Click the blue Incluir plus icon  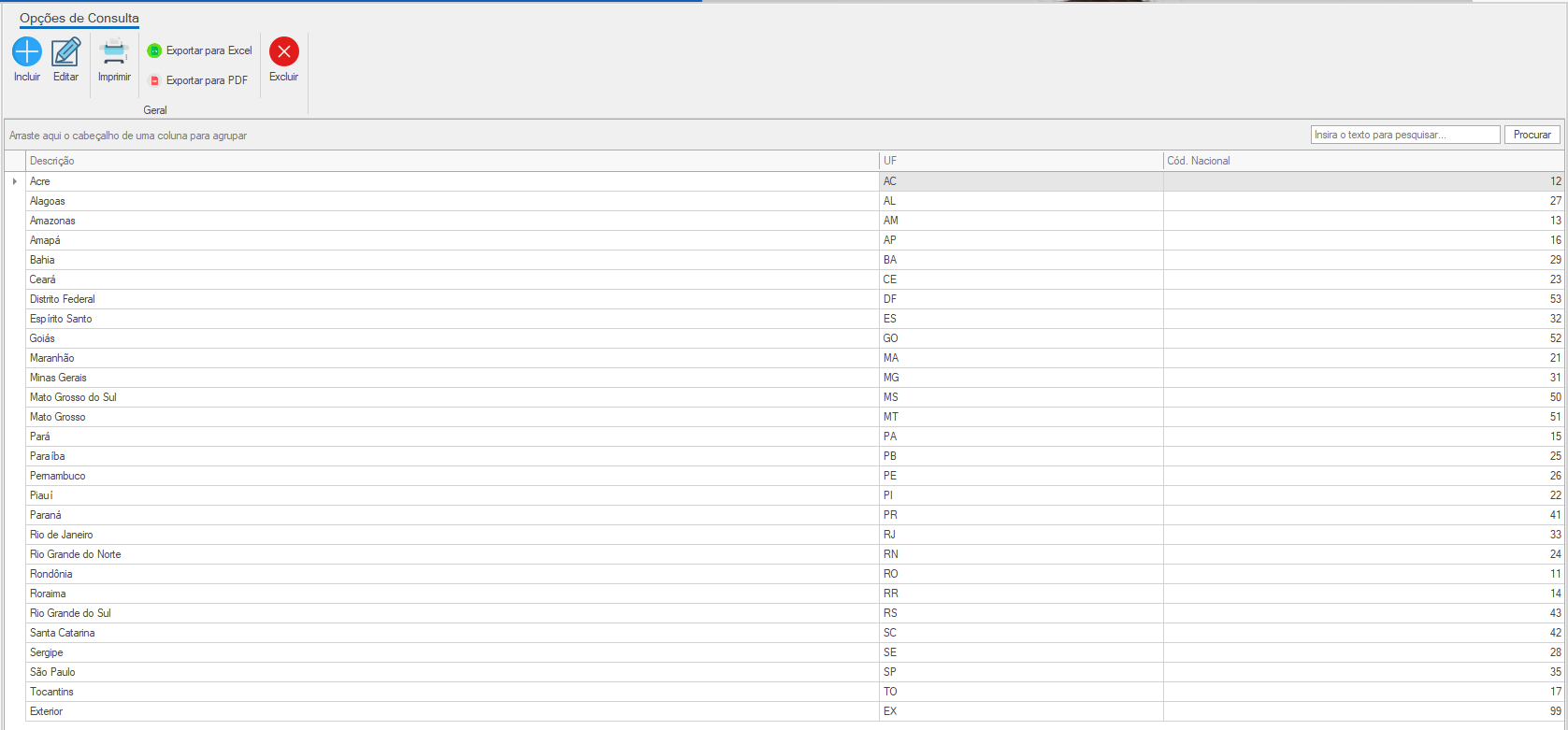(x=27, y=51)
